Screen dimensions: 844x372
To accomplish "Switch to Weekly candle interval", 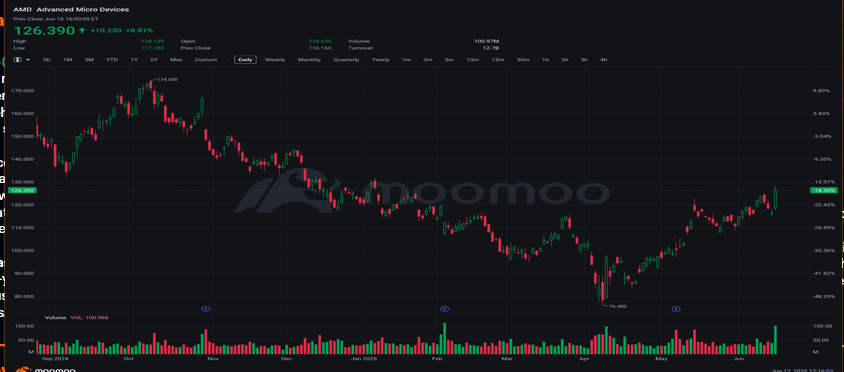I will coord(275,60).
